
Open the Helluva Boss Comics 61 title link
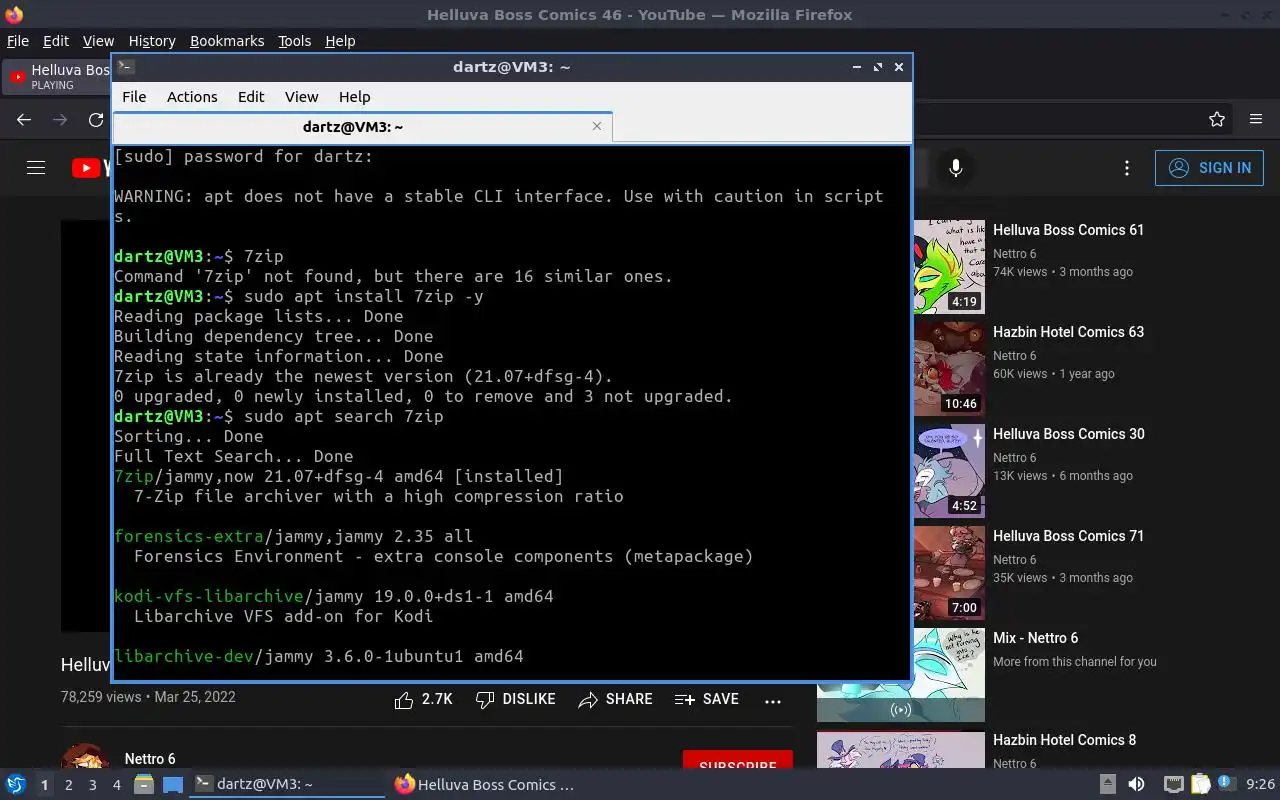coord(1068,230)
